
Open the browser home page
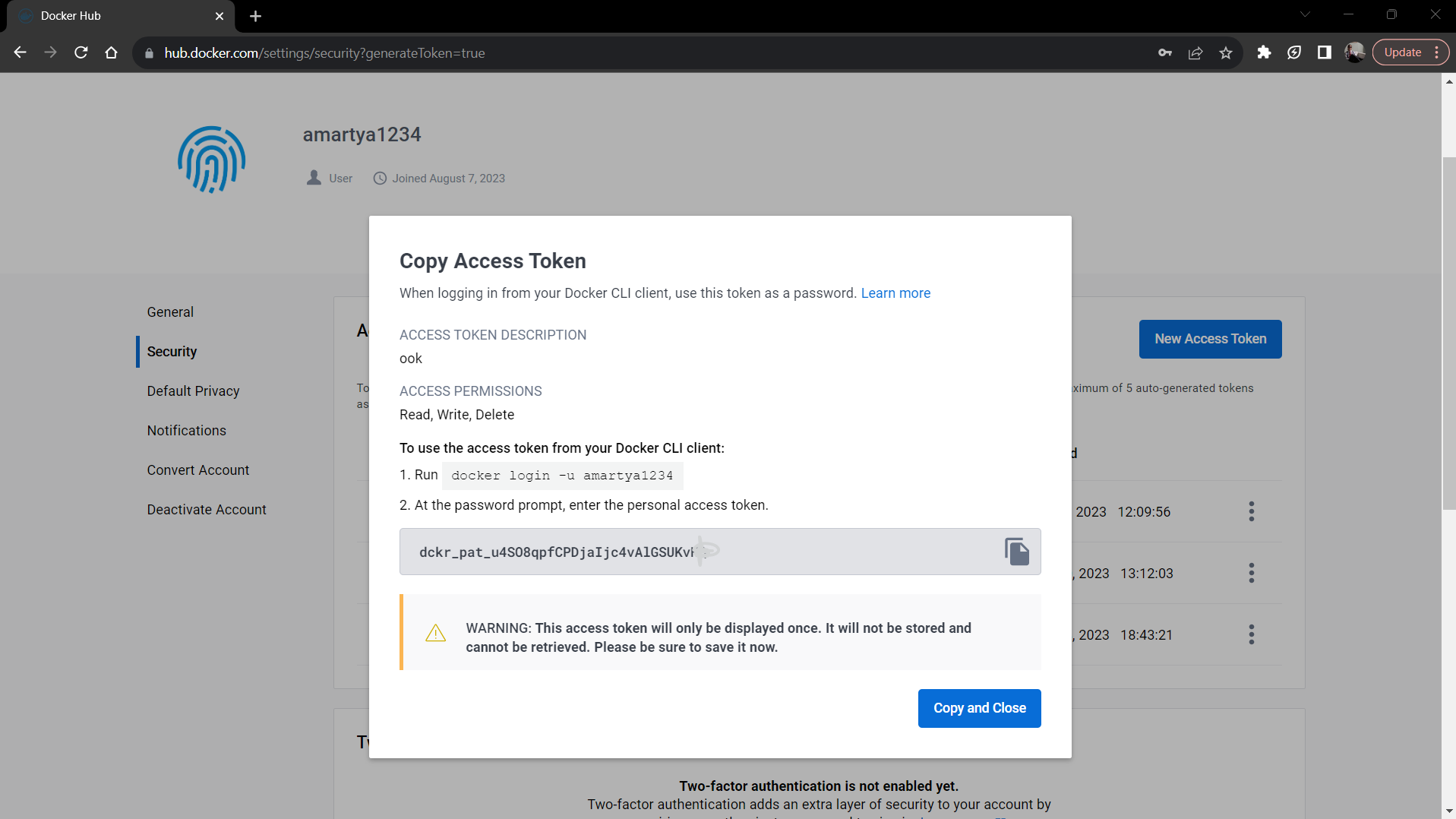click(112, 52)
